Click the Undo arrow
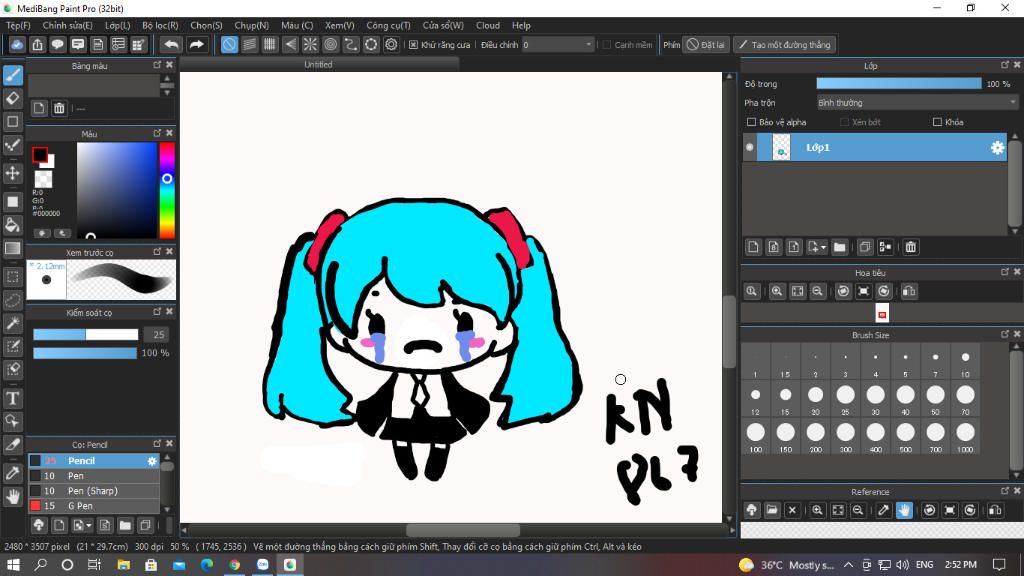The height and width of the screenshot is (576, 1024). pos(171,44)
